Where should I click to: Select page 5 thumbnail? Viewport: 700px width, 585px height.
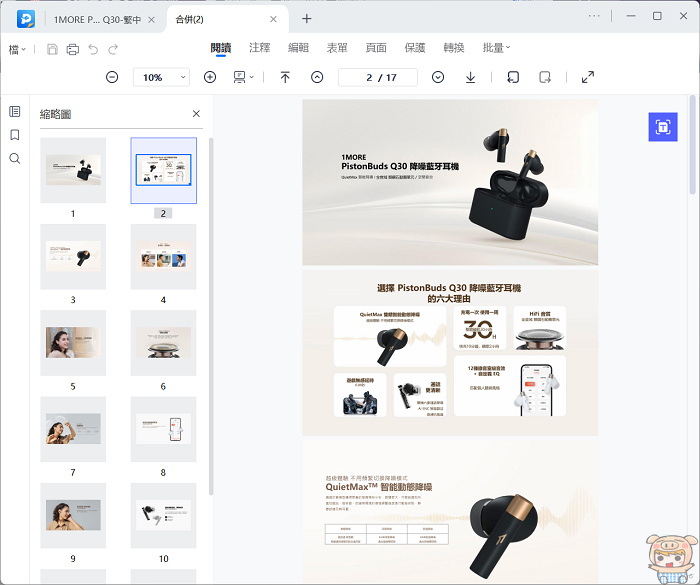pos(73,343)
